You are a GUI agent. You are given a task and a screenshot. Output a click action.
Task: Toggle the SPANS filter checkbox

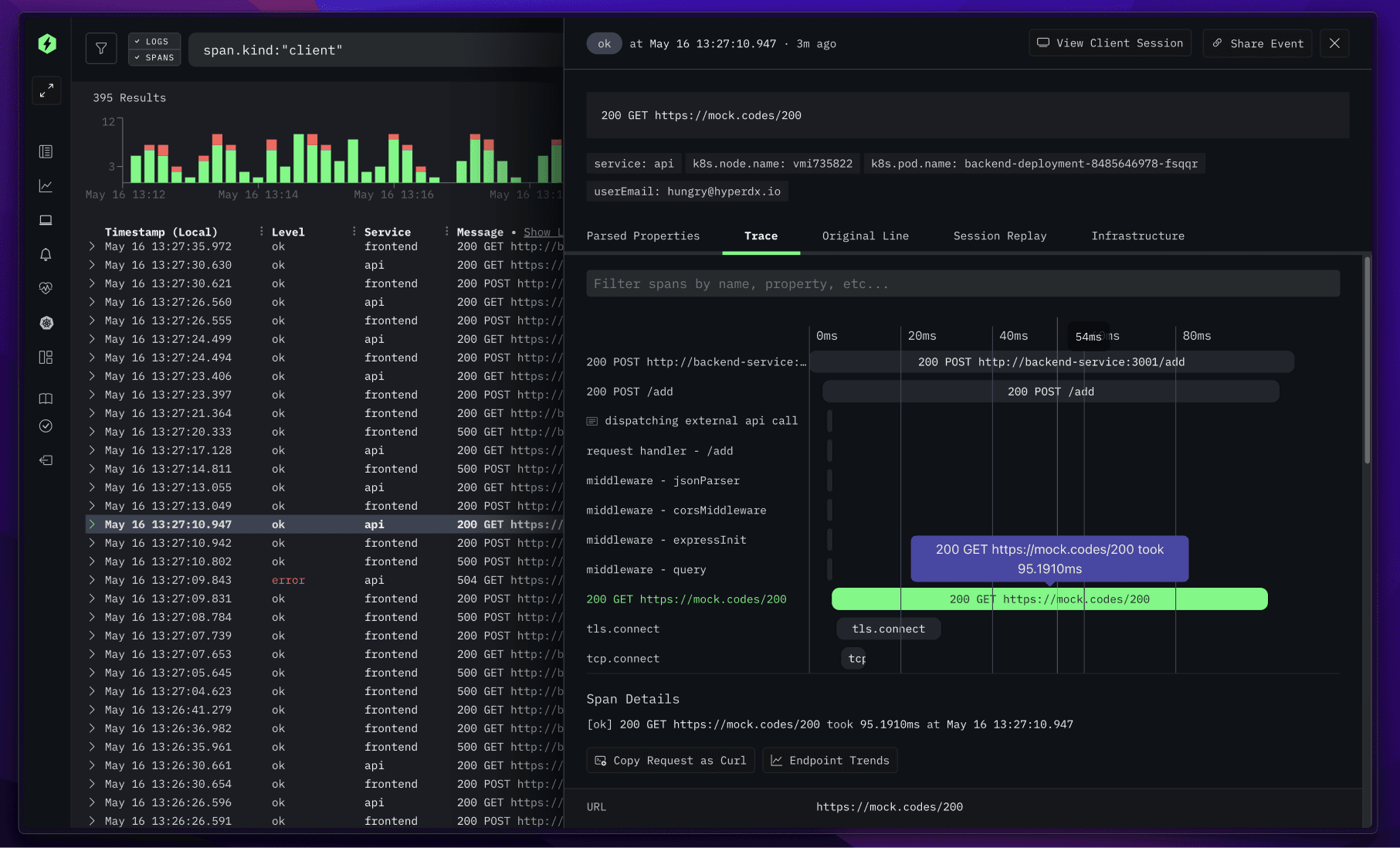tap(154, 57)
